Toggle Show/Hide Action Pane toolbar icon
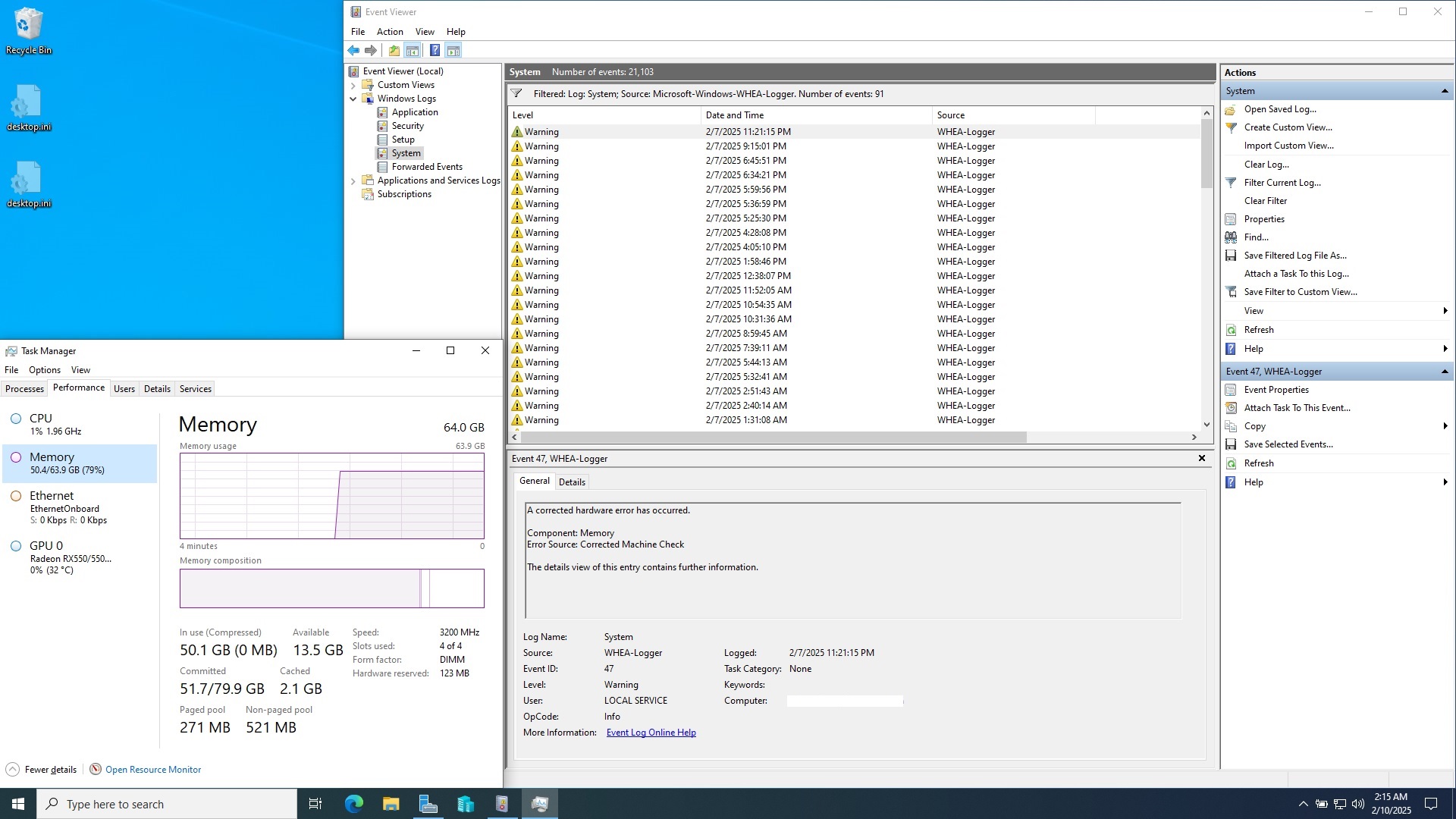The height and width of the screenshot is (819, 1456). tap(453, 51)
